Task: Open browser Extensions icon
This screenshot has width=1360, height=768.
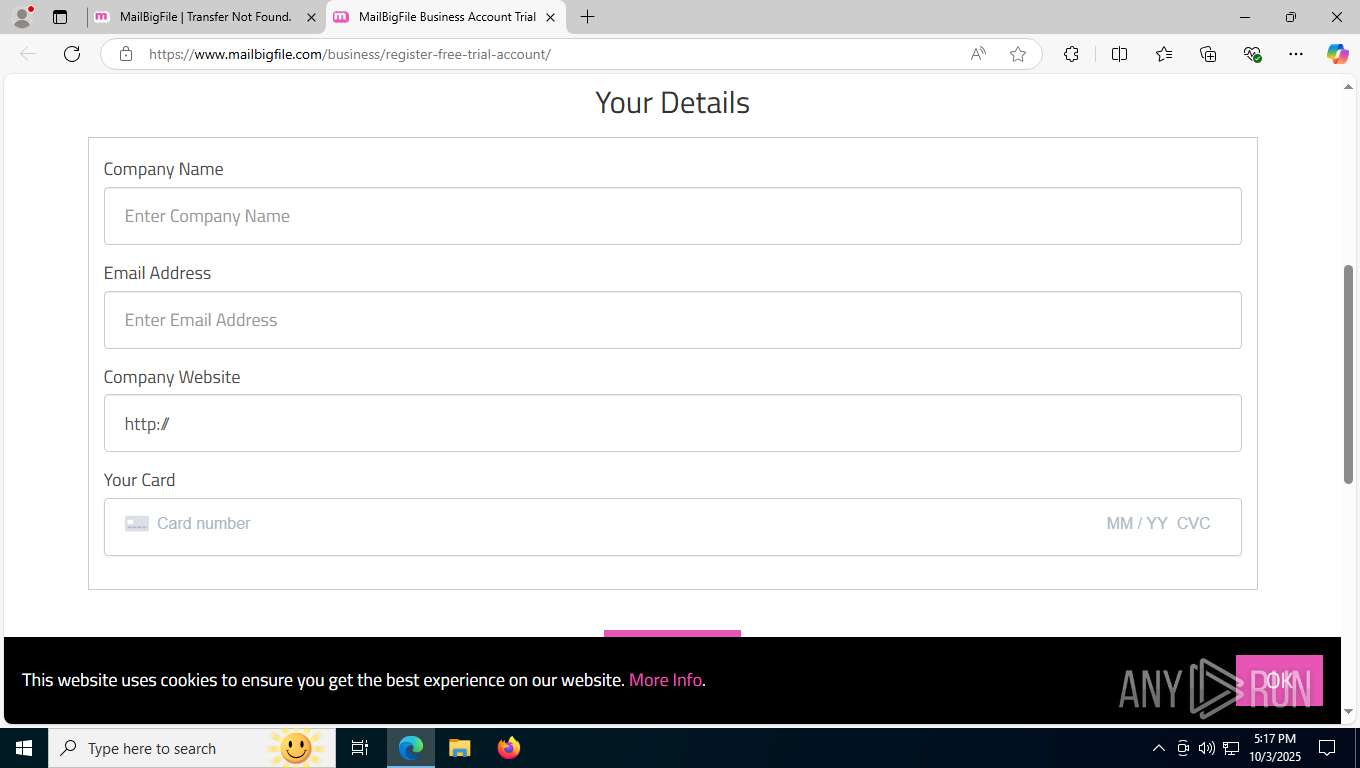Action: tap(1071, 54)
